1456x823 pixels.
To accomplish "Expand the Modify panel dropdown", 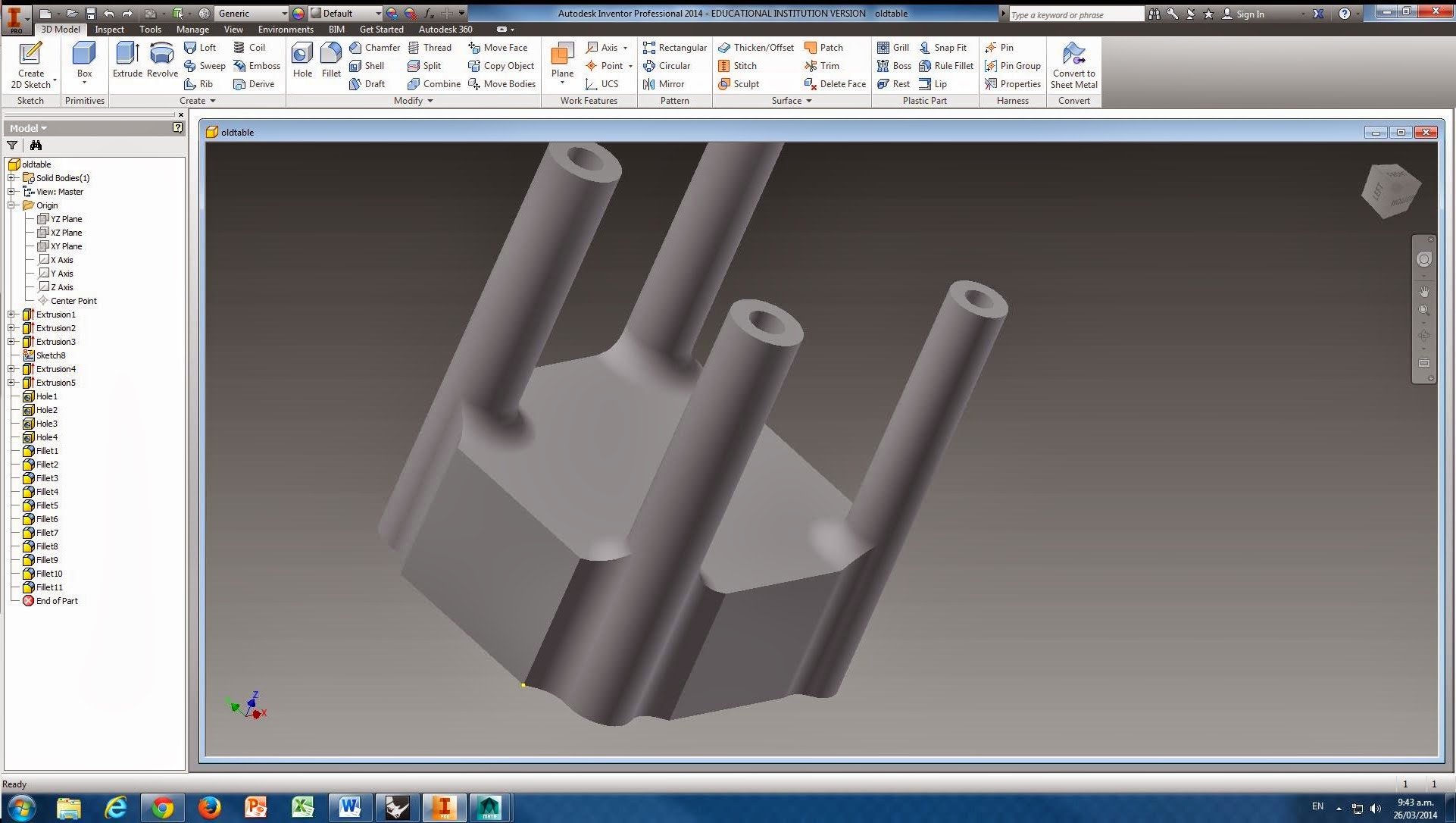I will tap(430, 101).
